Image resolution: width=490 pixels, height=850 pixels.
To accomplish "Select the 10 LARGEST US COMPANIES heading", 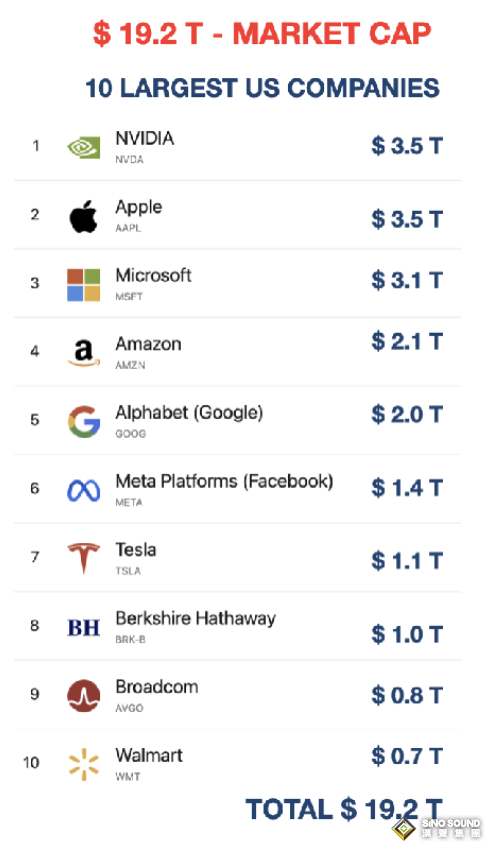I will click(x=262, y=88).
